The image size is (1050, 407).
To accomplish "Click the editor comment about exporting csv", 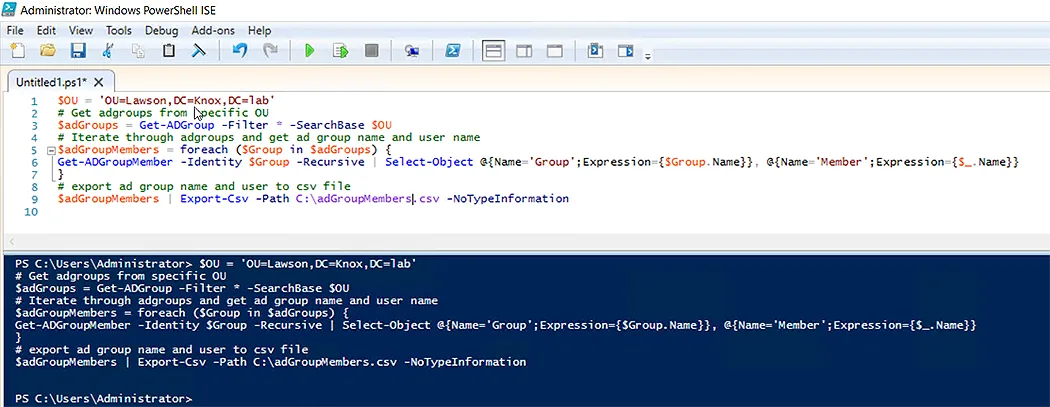I will [x=204, y=186].
